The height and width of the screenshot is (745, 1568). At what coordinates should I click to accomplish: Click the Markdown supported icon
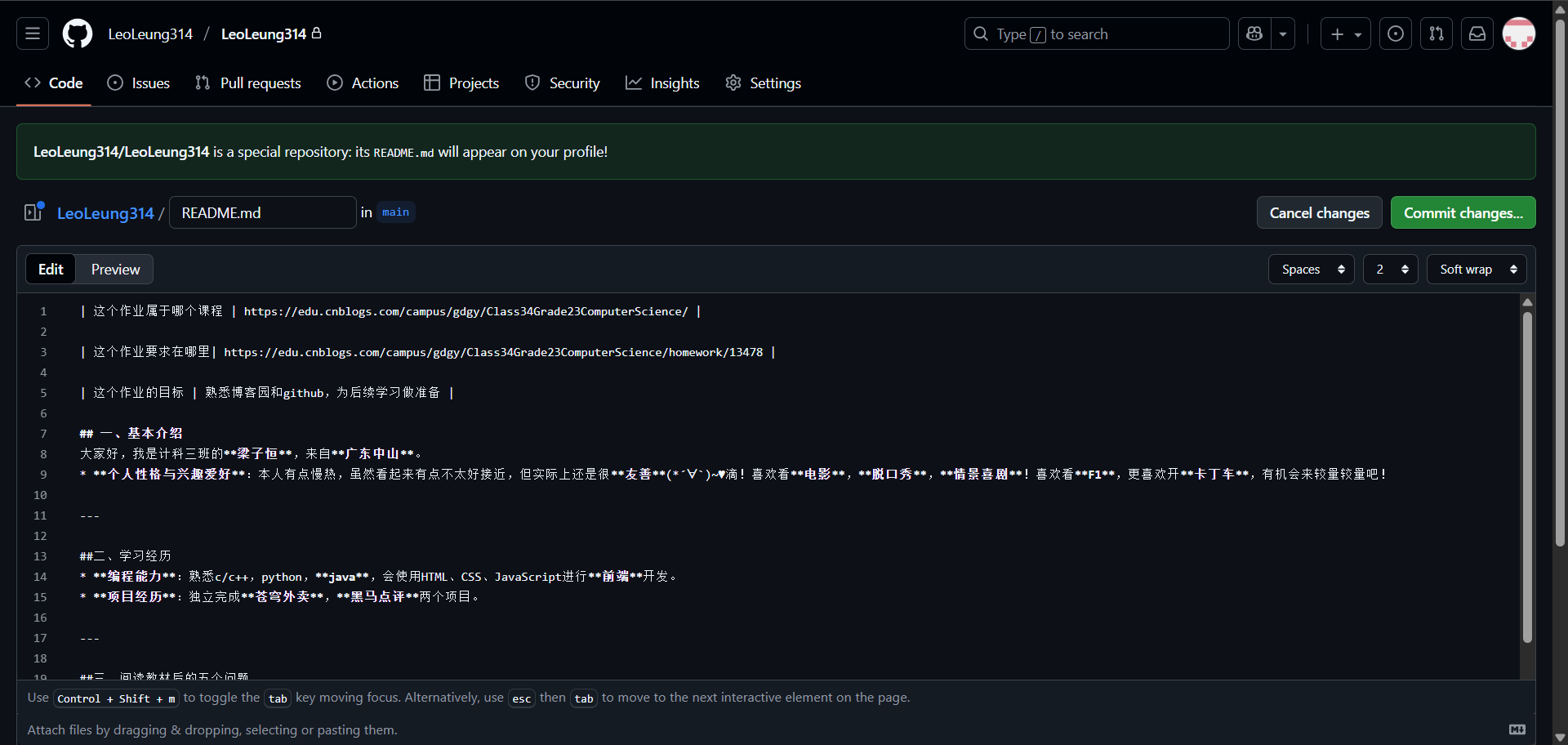point(1517,729)
